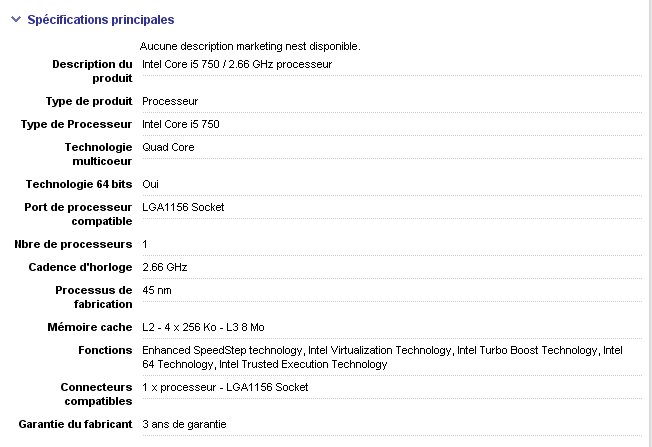Select the Mémoire cache L2/L3 value
Screen dimensions: 652x447
[x=217, y=327]
